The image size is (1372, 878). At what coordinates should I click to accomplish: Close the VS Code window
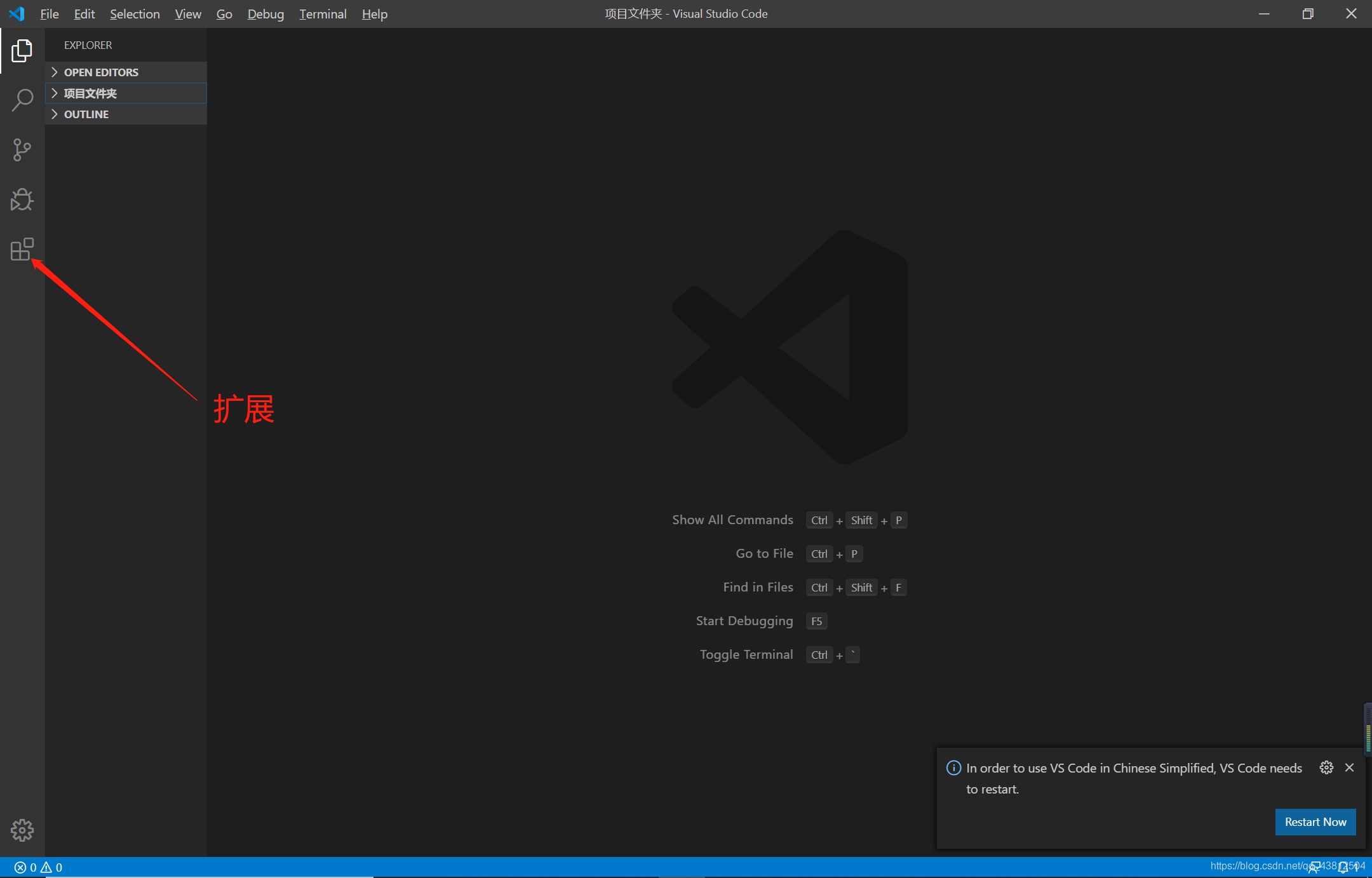pos(1351,13)
